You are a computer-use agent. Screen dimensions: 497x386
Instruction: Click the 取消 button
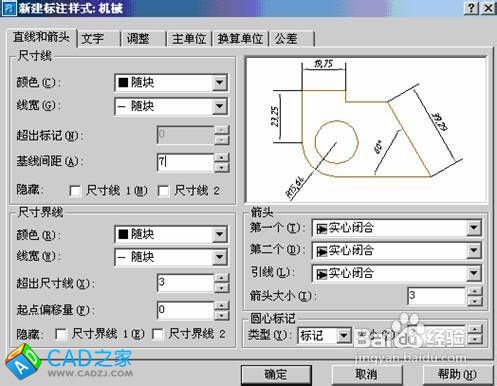point(367,375)
